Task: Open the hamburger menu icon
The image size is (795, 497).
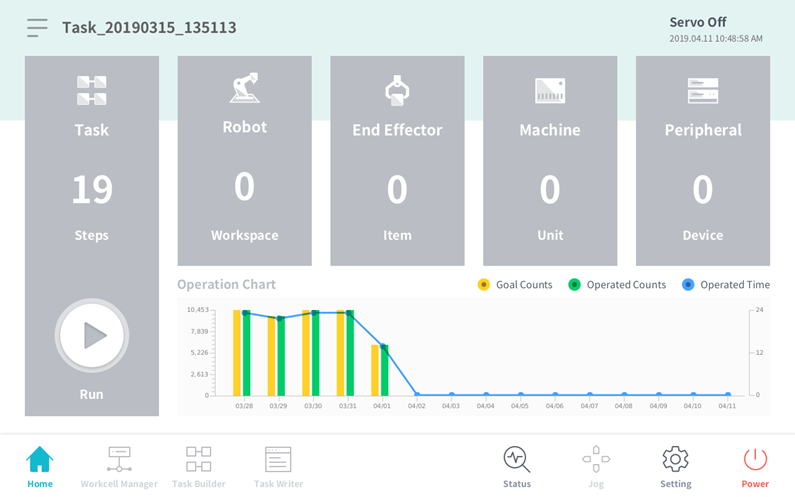Action: pyautogui.click(x=37, y=28)
